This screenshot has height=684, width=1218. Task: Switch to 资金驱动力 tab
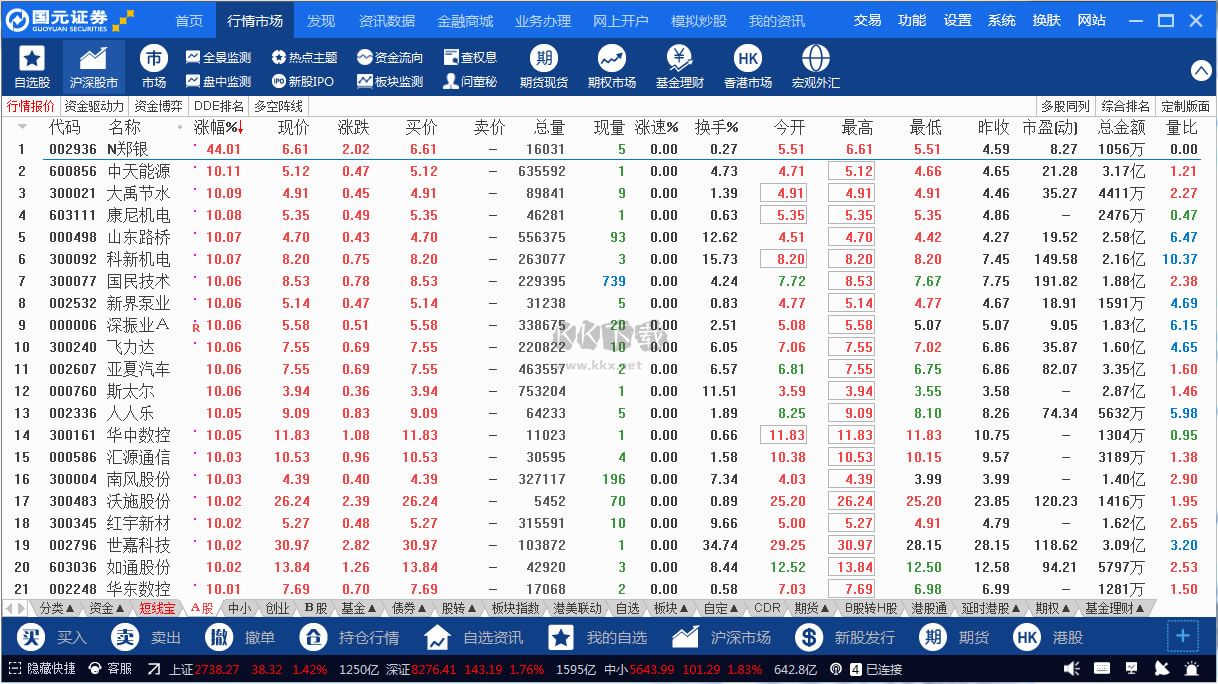pyautogui.click(x=95, y=106)
